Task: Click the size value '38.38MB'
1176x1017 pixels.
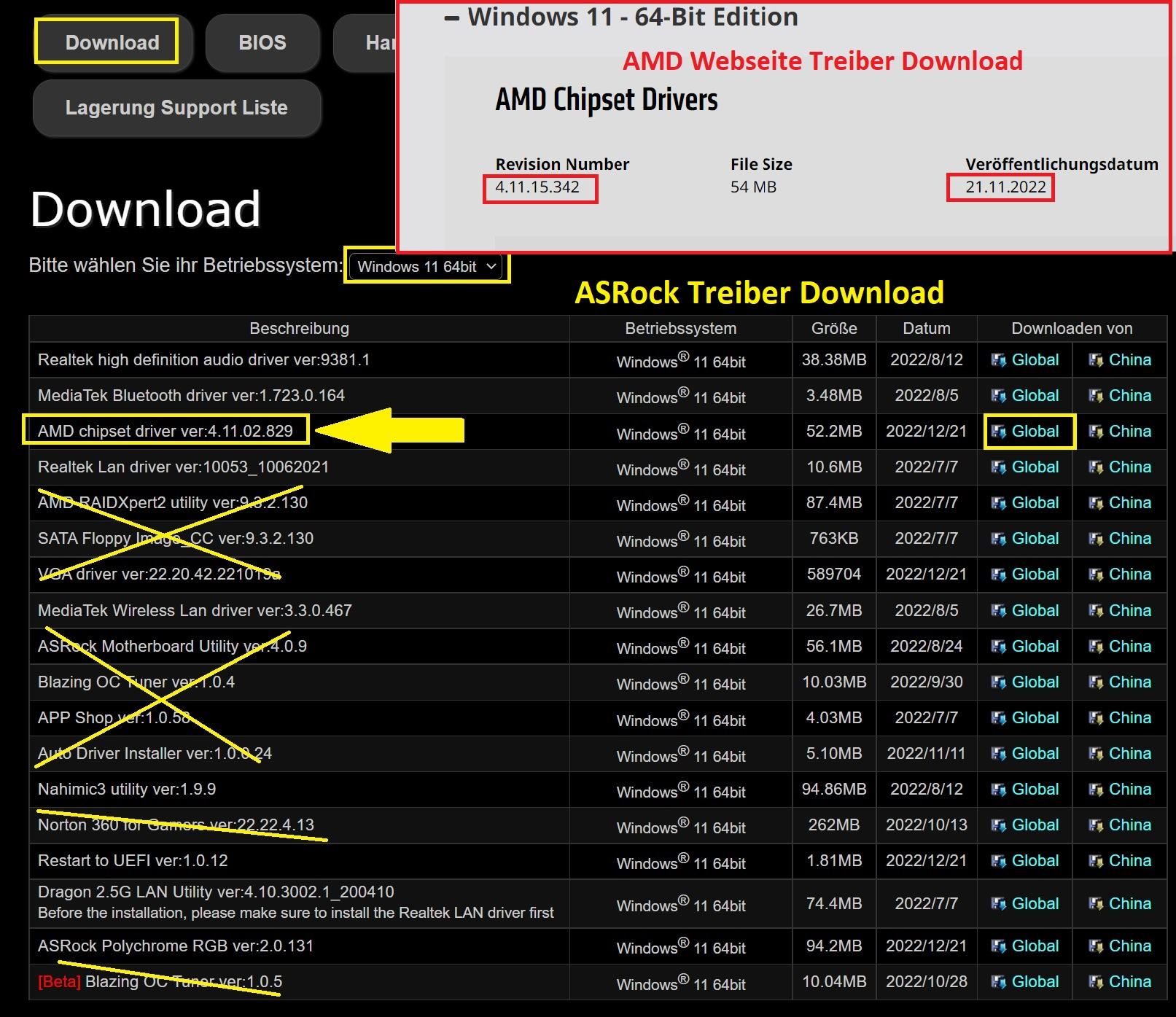Action: (x=834, y=360)
